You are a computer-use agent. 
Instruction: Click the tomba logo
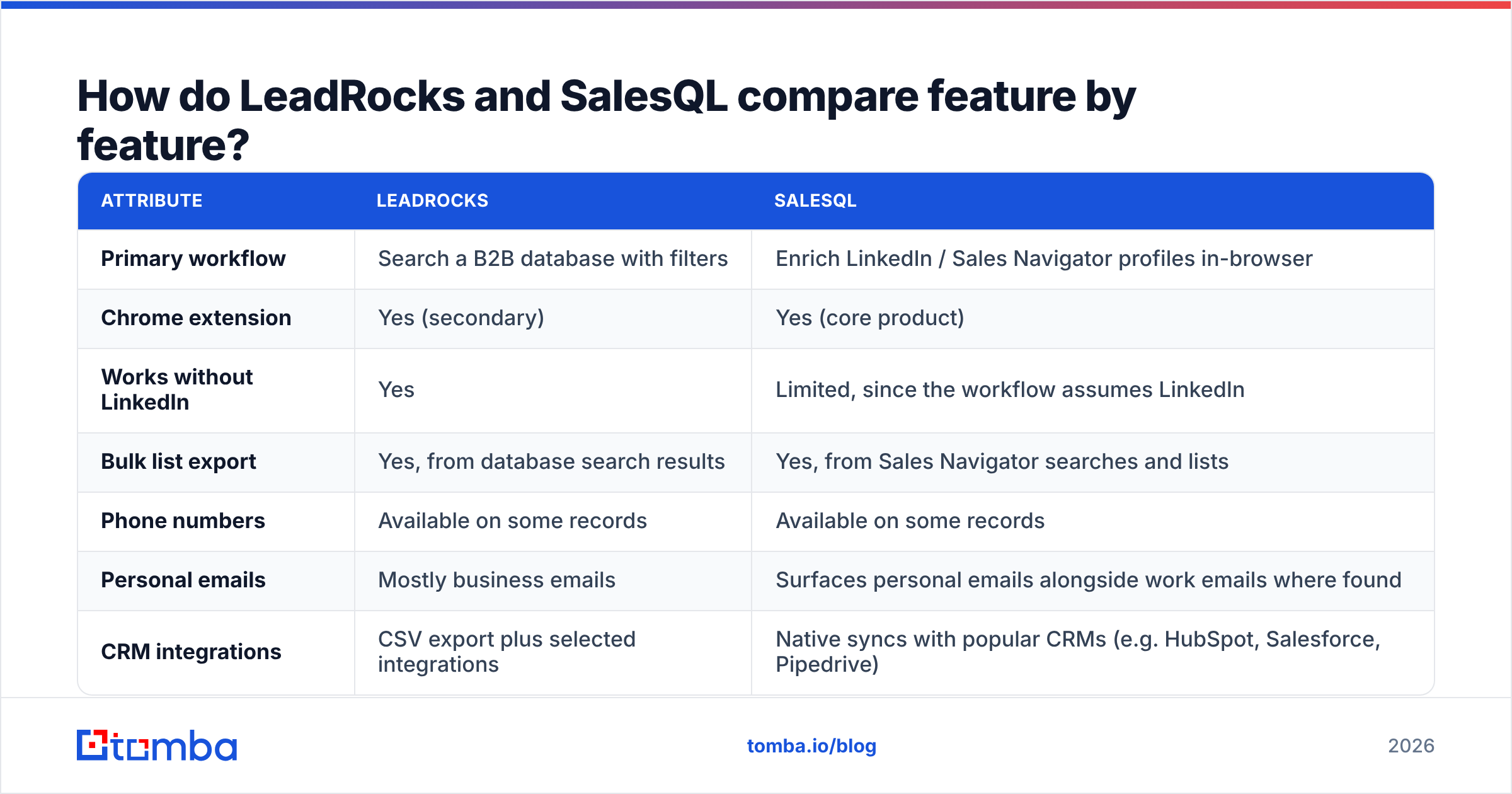(157, 745)
